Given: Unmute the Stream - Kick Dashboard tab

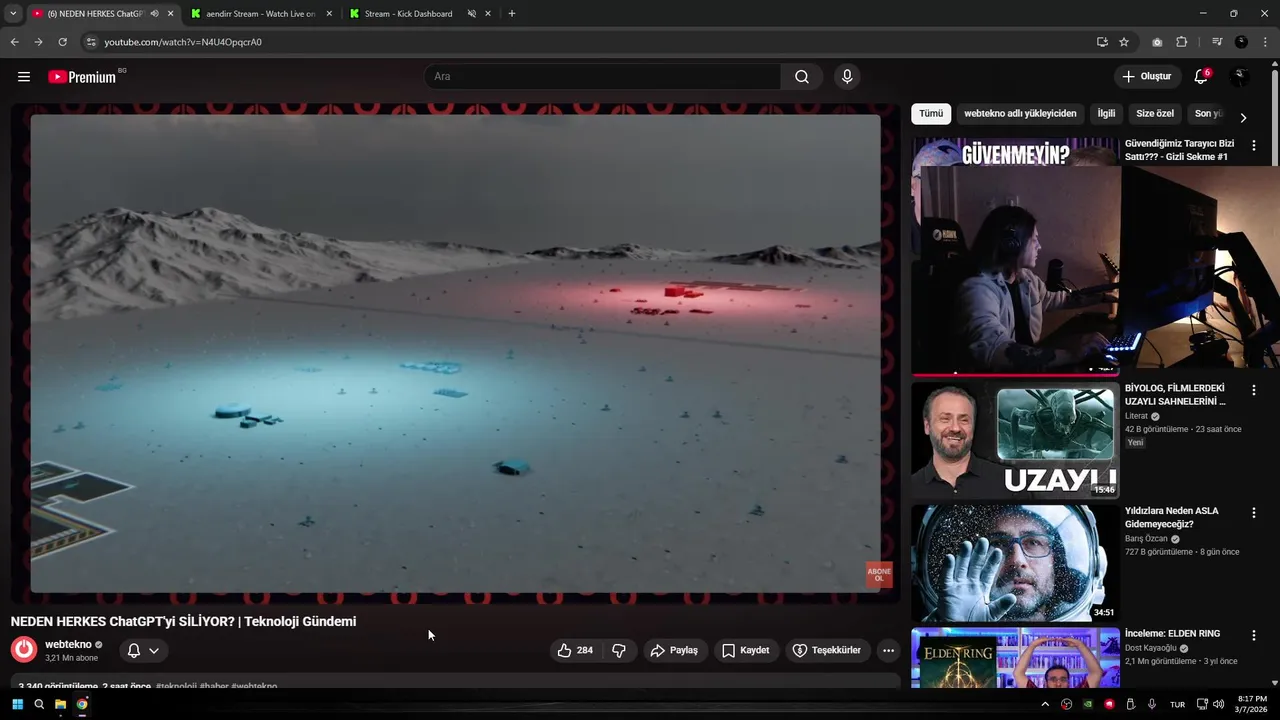Looking at the screenshot, I should 472,14.
